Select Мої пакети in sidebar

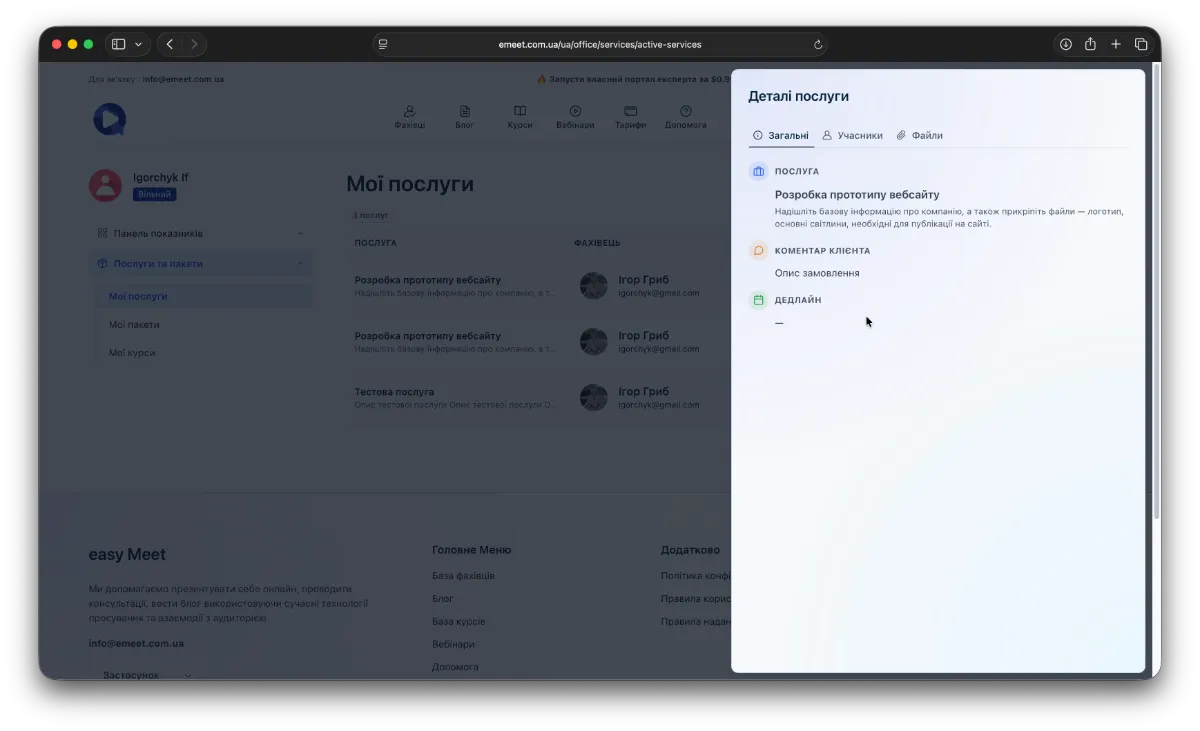point(134,325)
